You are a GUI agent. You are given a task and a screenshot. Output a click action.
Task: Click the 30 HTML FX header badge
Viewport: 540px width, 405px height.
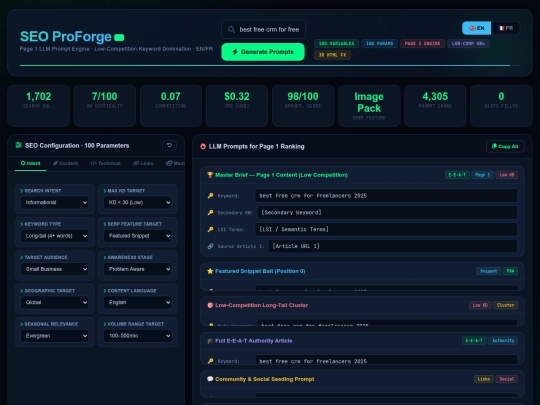tap(332, 55)
